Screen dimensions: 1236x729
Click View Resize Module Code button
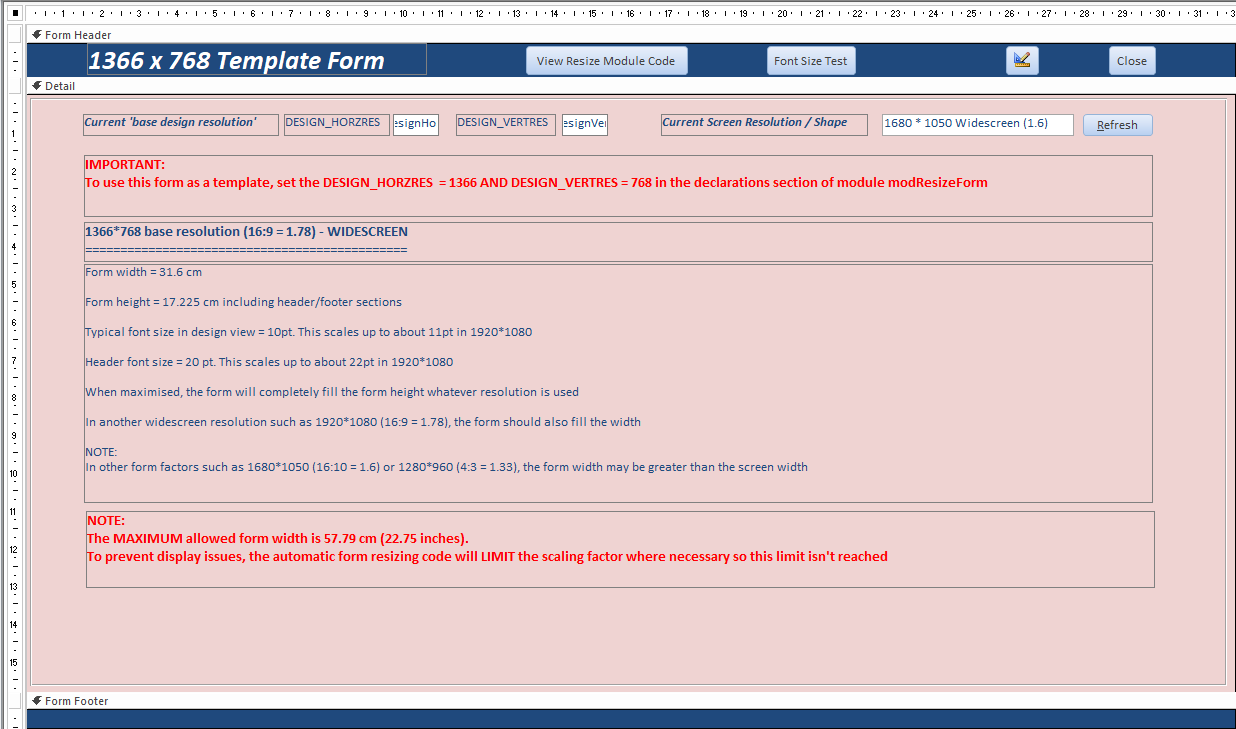click(606, 60)
